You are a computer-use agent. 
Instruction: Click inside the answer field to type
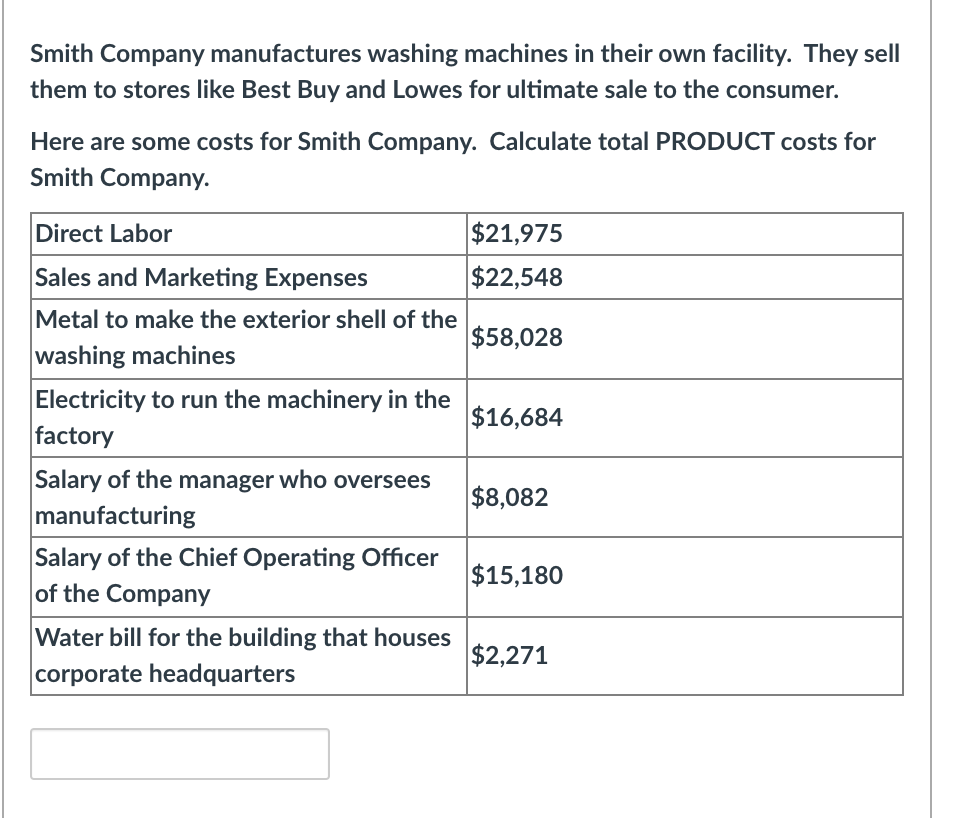(x=180, y=753)
